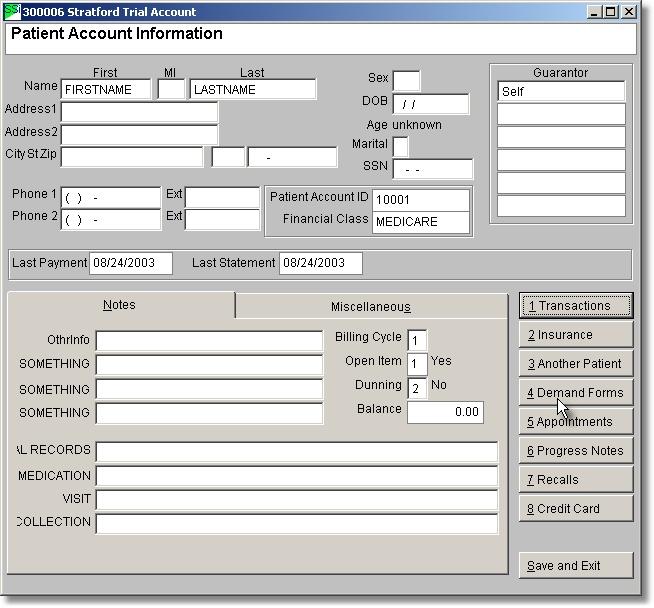
Task: Open the 2 Insurance button
Action: click(x=576, y=335)
